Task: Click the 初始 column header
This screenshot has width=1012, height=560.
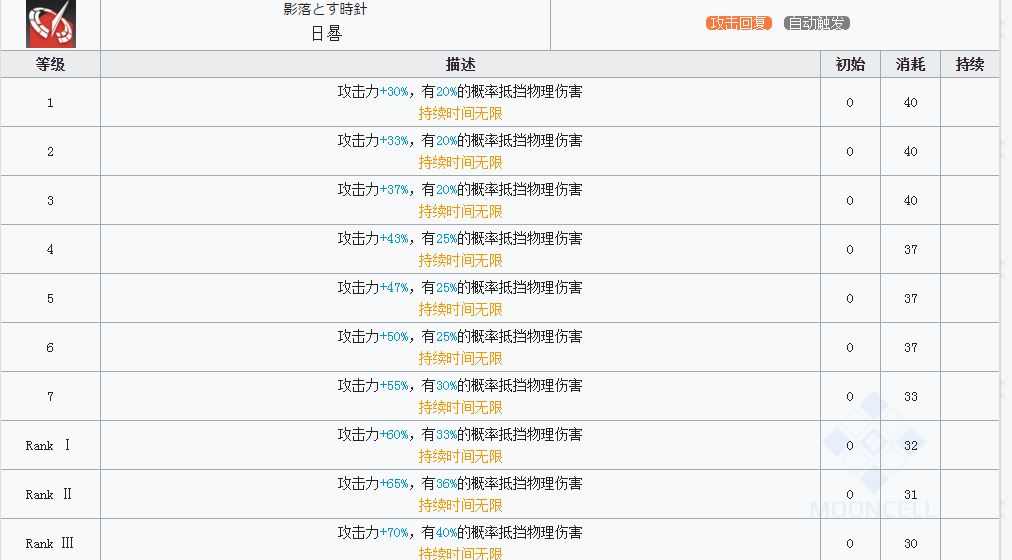Action: point(850,65)
